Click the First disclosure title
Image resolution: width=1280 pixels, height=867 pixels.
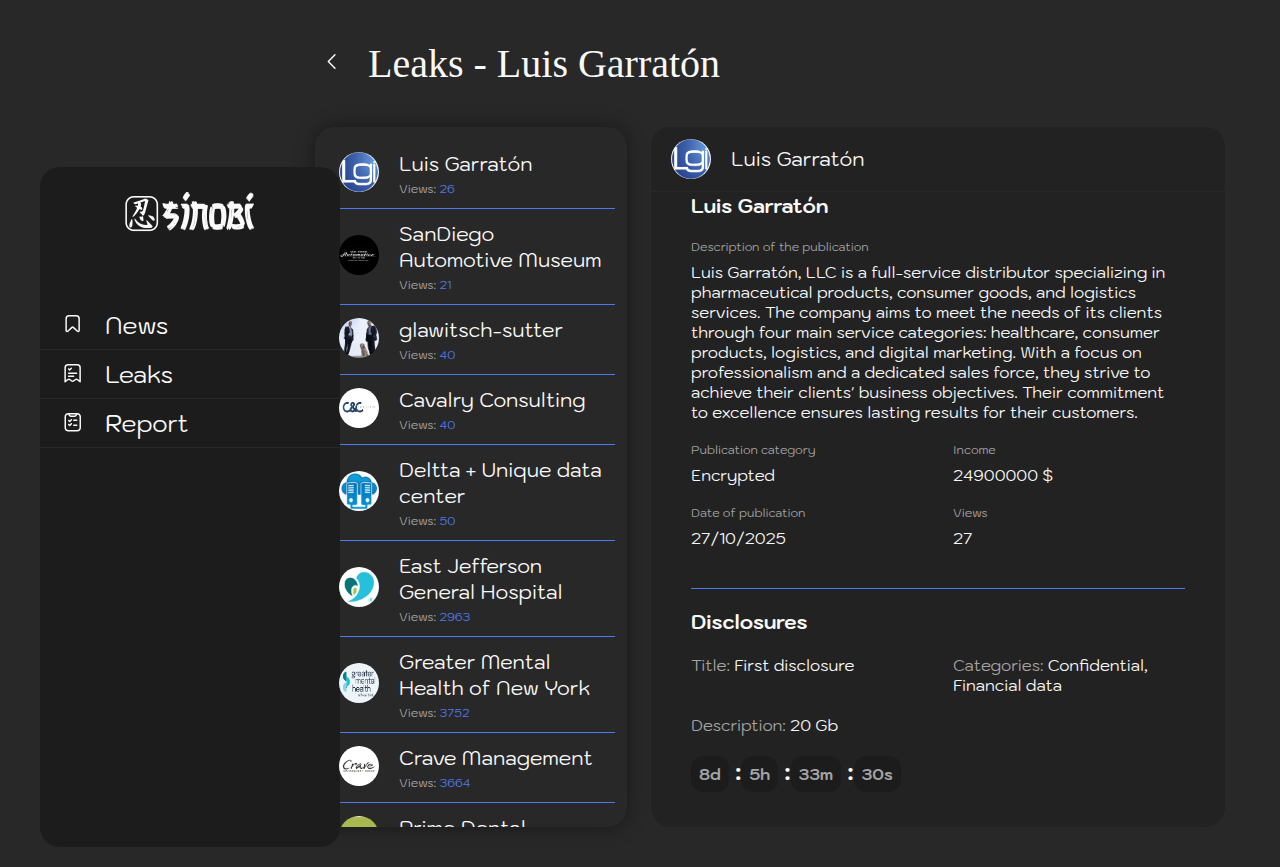pyautogui.click(x=794, y=666)
